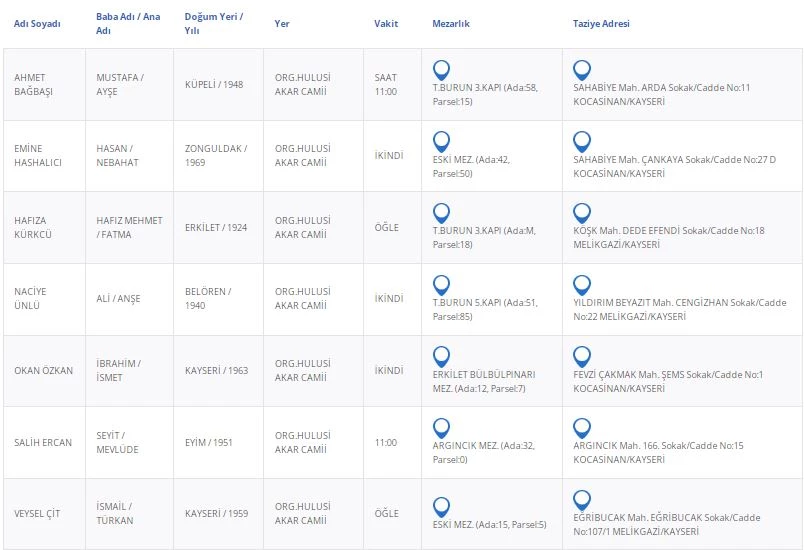804x550 pixels.
Task: Open condolence address pin for Ahmet Bağbaşı
Action: 582,70
